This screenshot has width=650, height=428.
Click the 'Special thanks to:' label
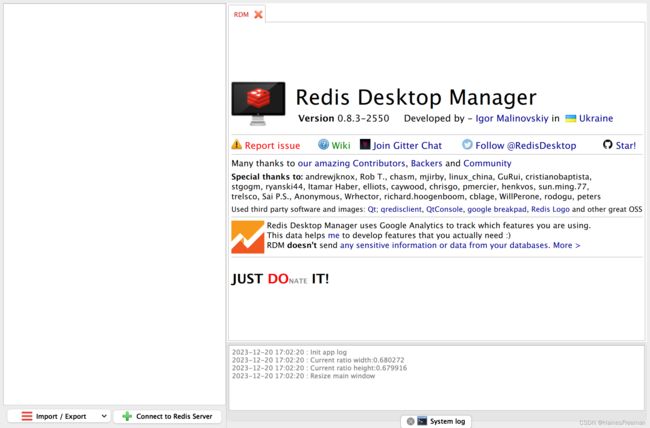[267, 177]
